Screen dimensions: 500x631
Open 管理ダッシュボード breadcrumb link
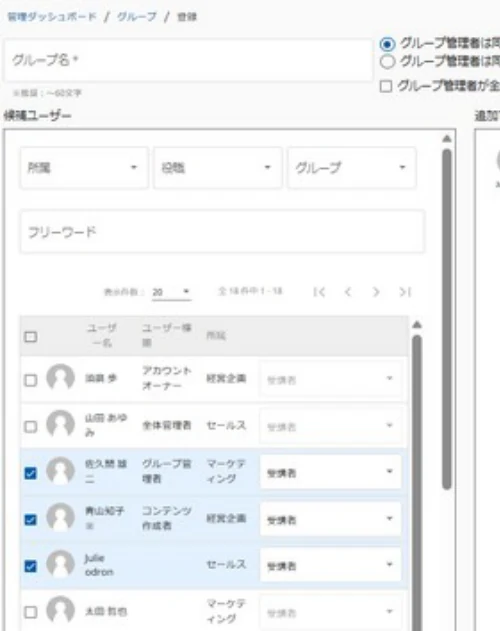point(52,17)
